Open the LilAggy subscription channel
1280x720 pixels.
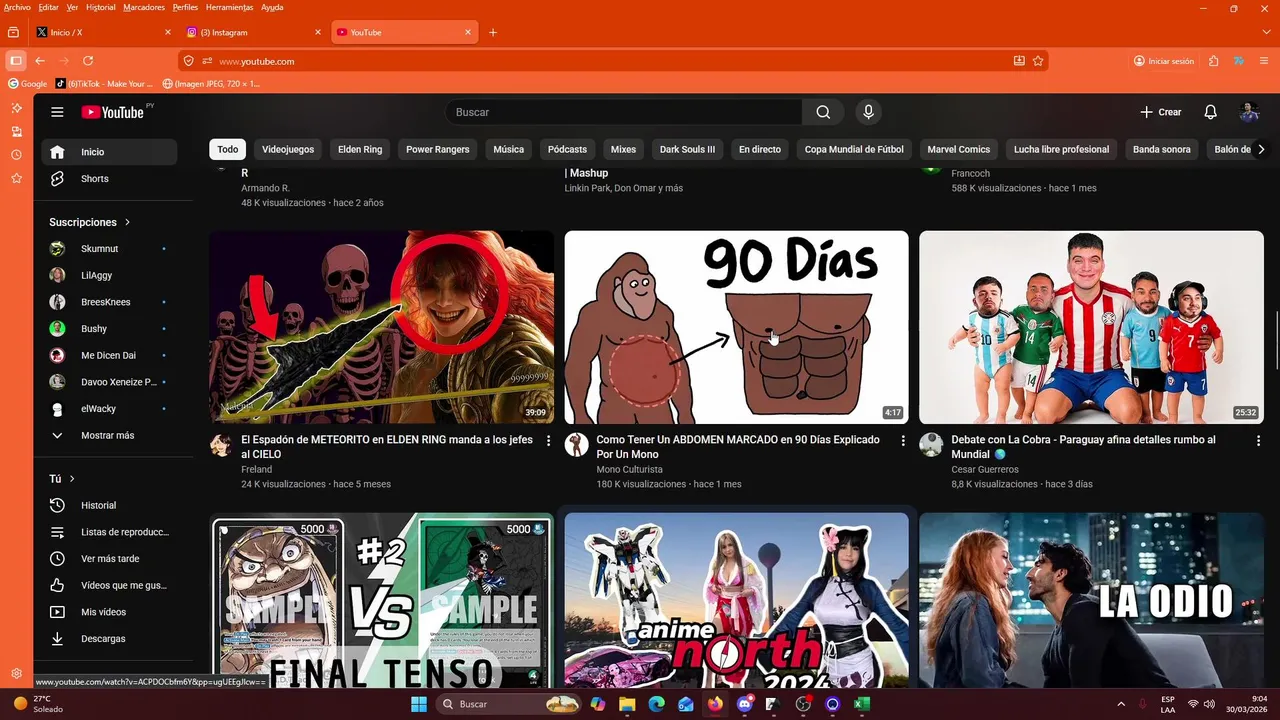pos(109,275)
